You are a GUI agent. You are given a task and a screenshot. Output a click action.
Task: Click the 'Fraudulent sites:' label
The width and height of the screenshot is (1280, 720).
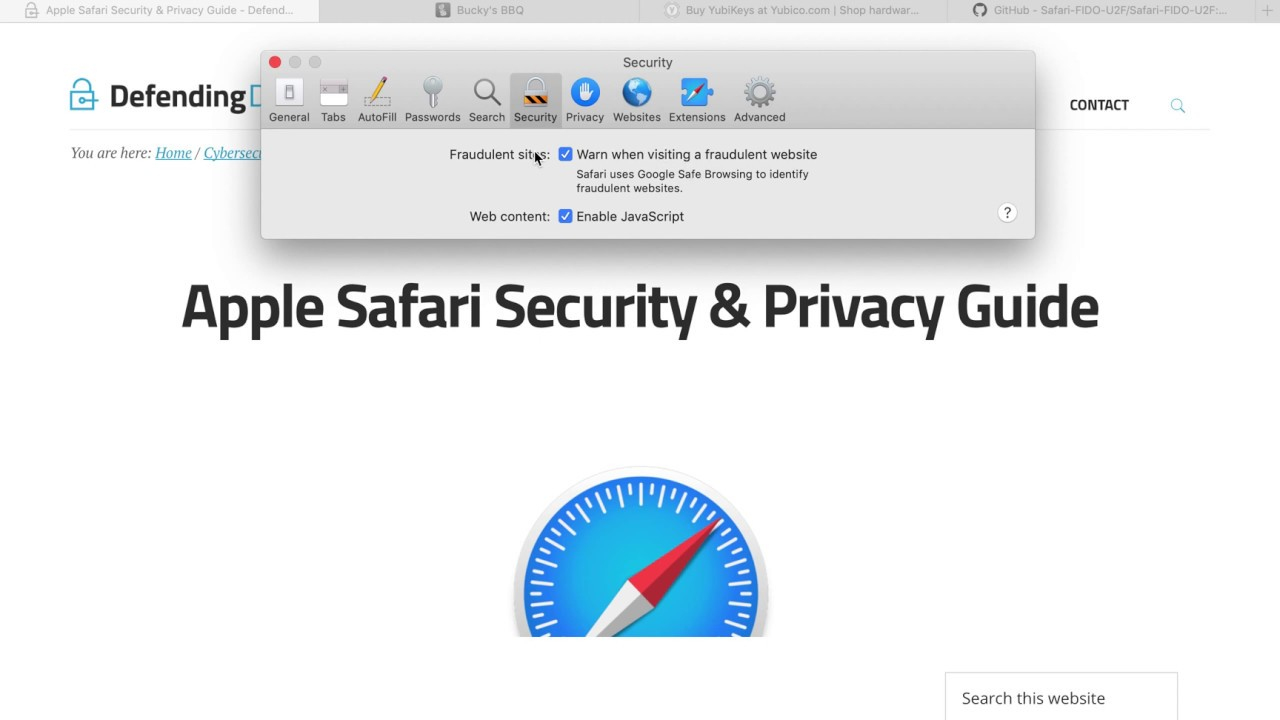[499, 154]
